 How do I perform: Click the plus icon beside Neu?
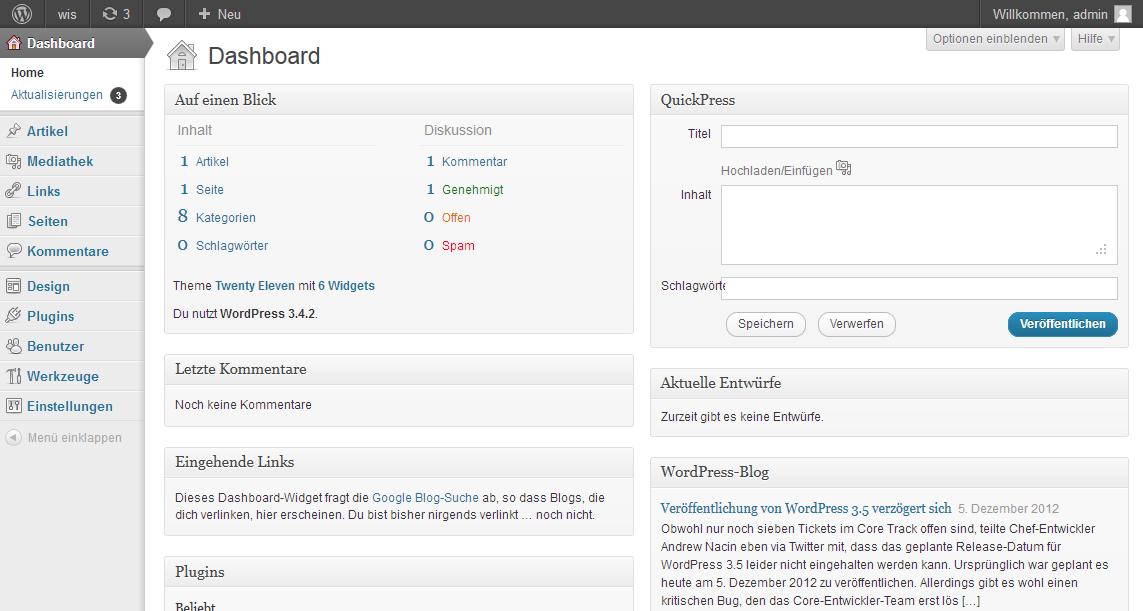click(x=204, y=14)
